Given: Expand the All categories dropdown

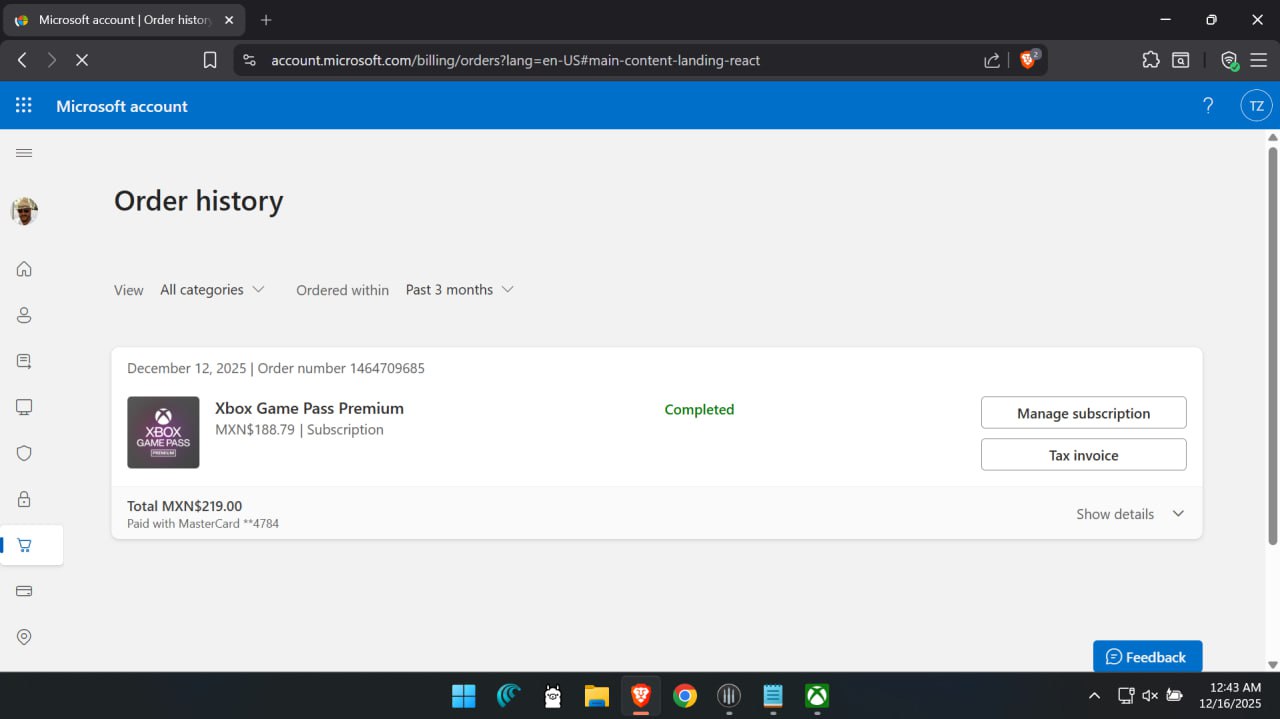Looking at the screenshot, I should click(212, 290).
